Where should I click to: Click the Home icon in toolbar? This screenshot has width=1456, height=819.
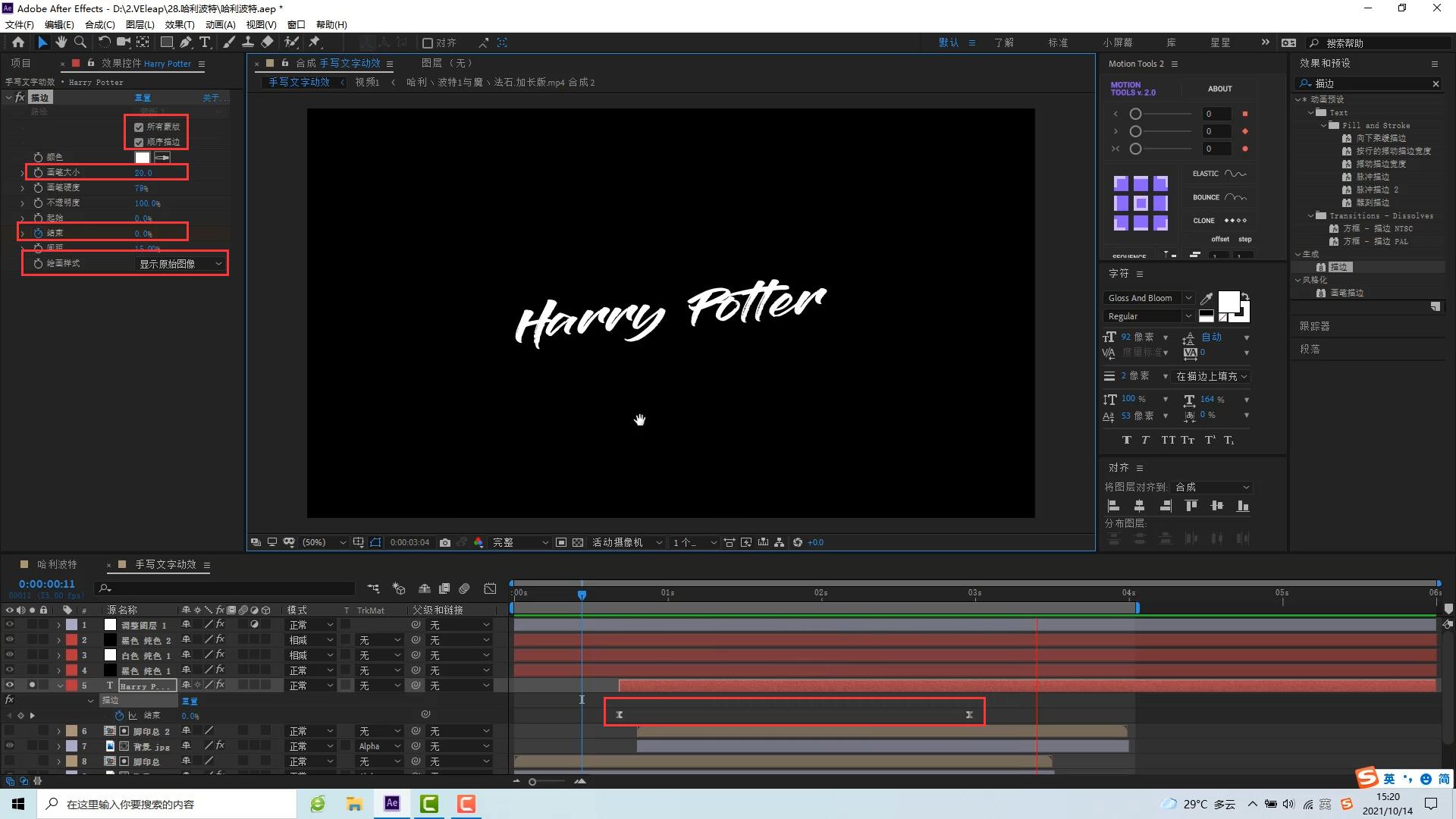18,42
